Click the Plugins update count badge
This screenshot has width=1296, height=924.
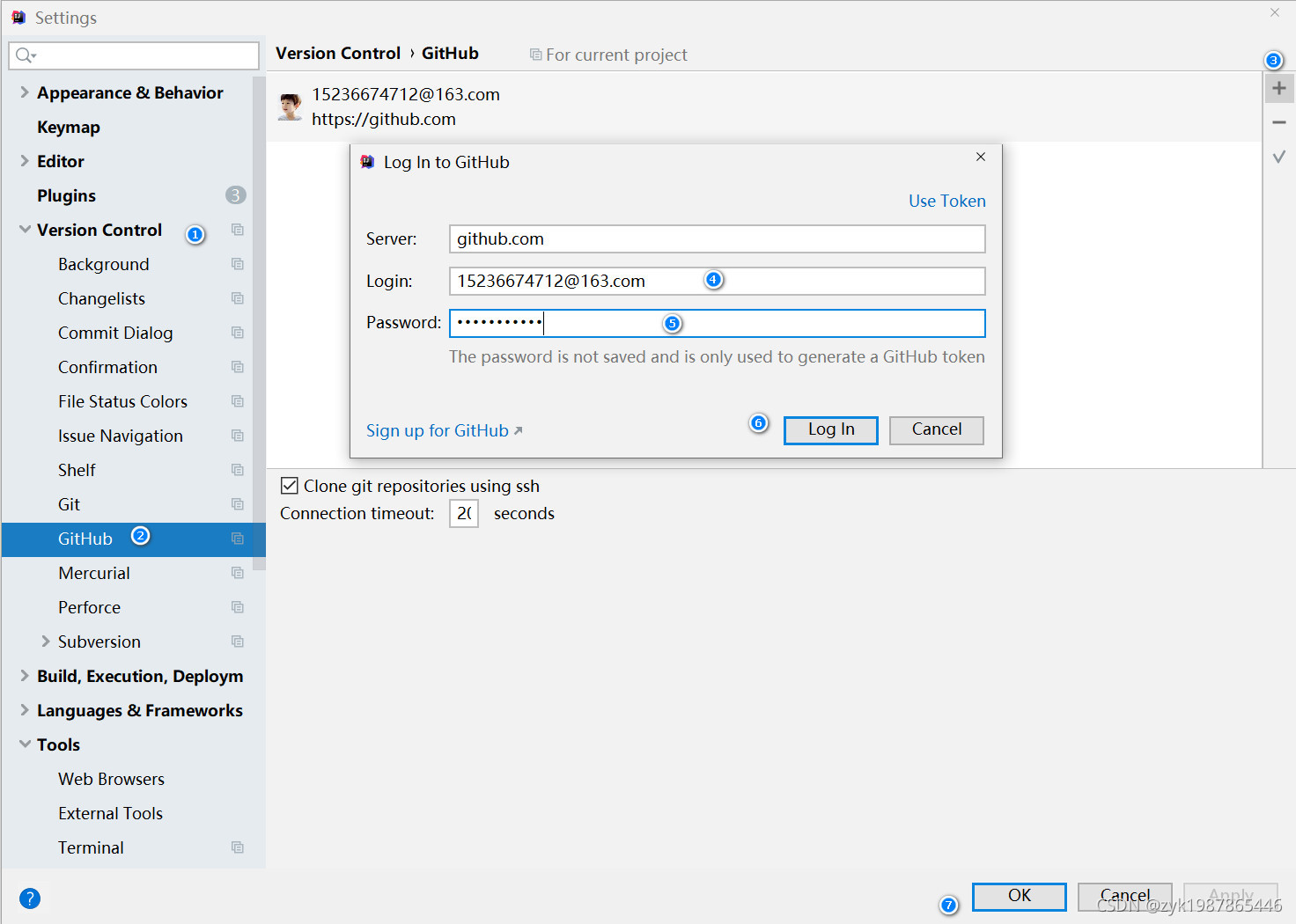[235, 195]
